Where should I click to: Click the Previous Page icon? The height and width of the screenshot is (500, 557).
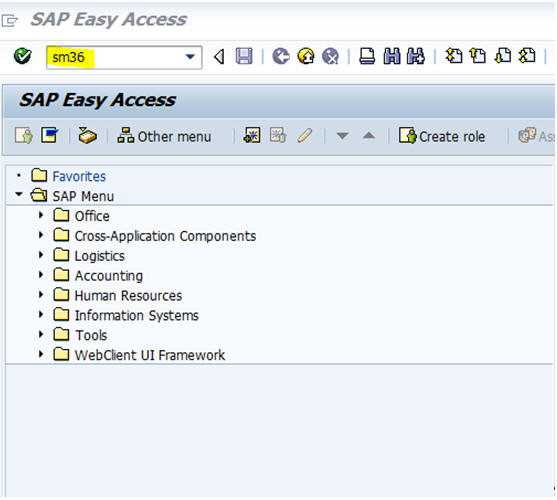pyautogui.click(x=478, y=56)
